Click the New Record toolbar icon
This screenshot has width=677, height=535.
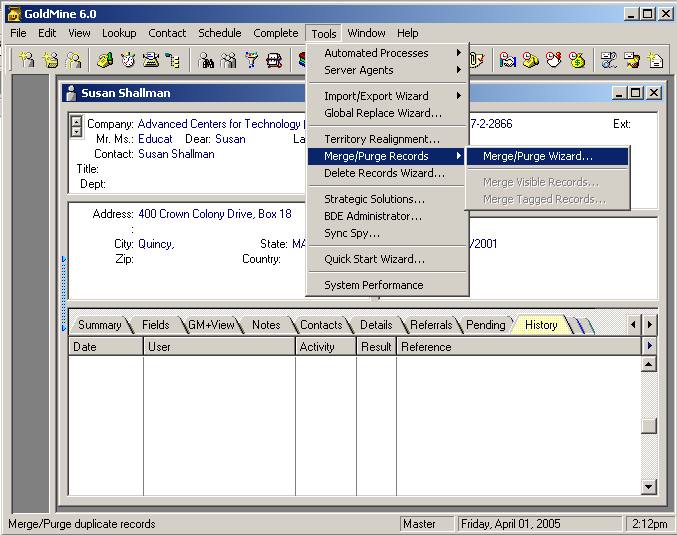27,60
